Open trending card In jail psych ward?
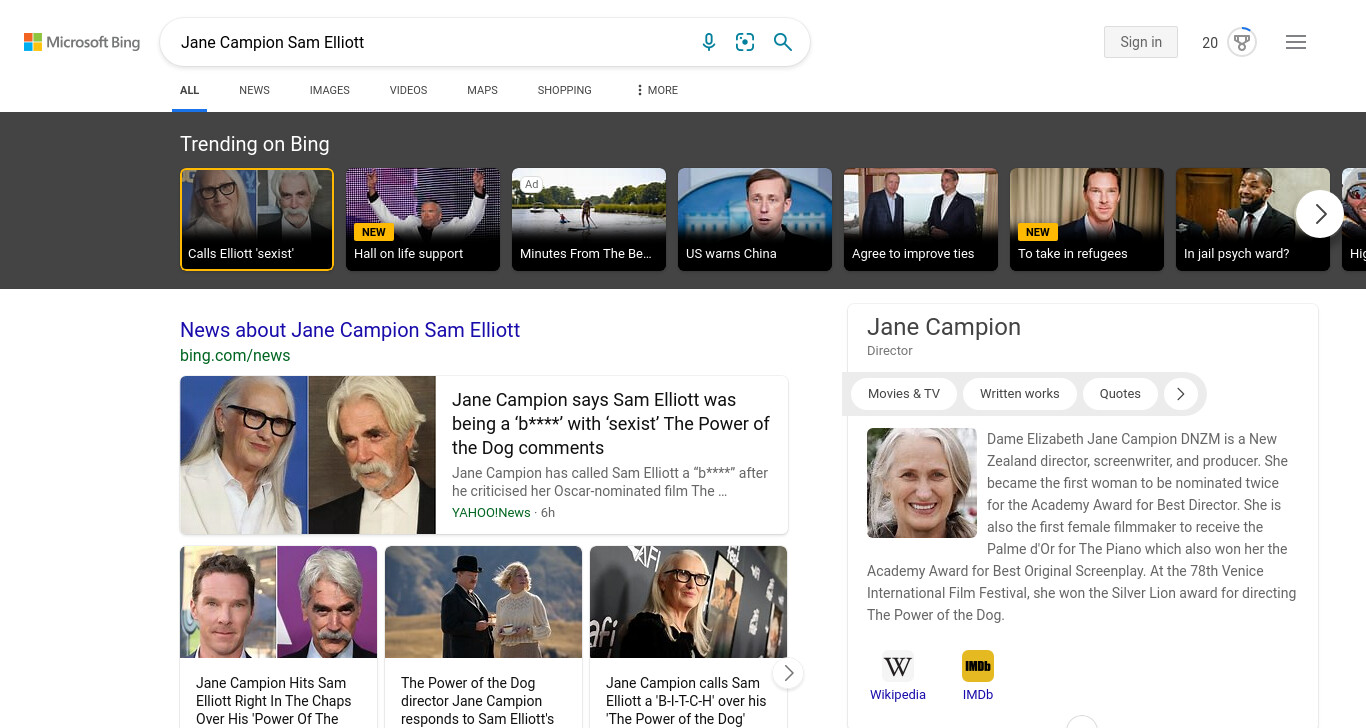The image size is (1366, 728). (x=1253, y=219)
